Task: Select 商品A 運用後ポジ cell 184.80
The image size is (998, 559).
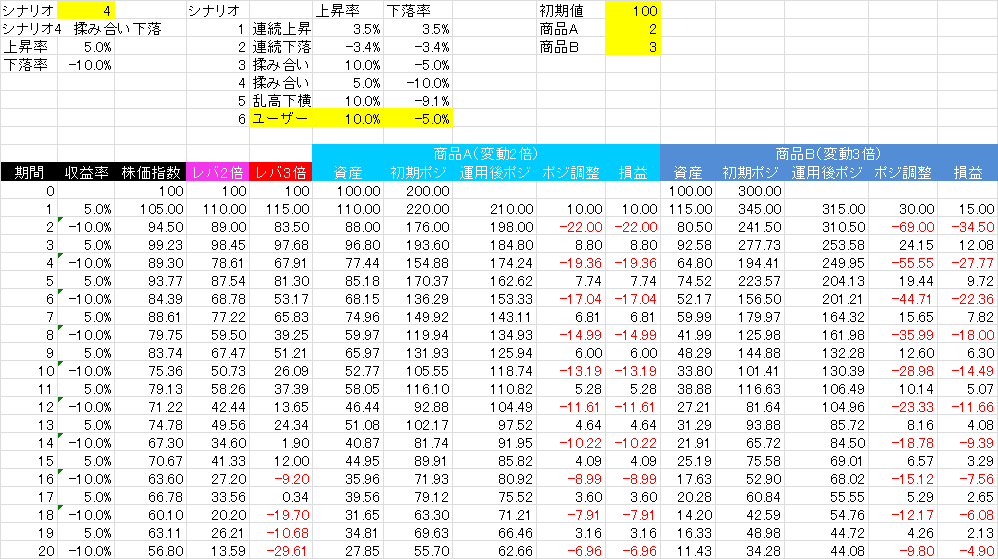Action: [494, 244]
